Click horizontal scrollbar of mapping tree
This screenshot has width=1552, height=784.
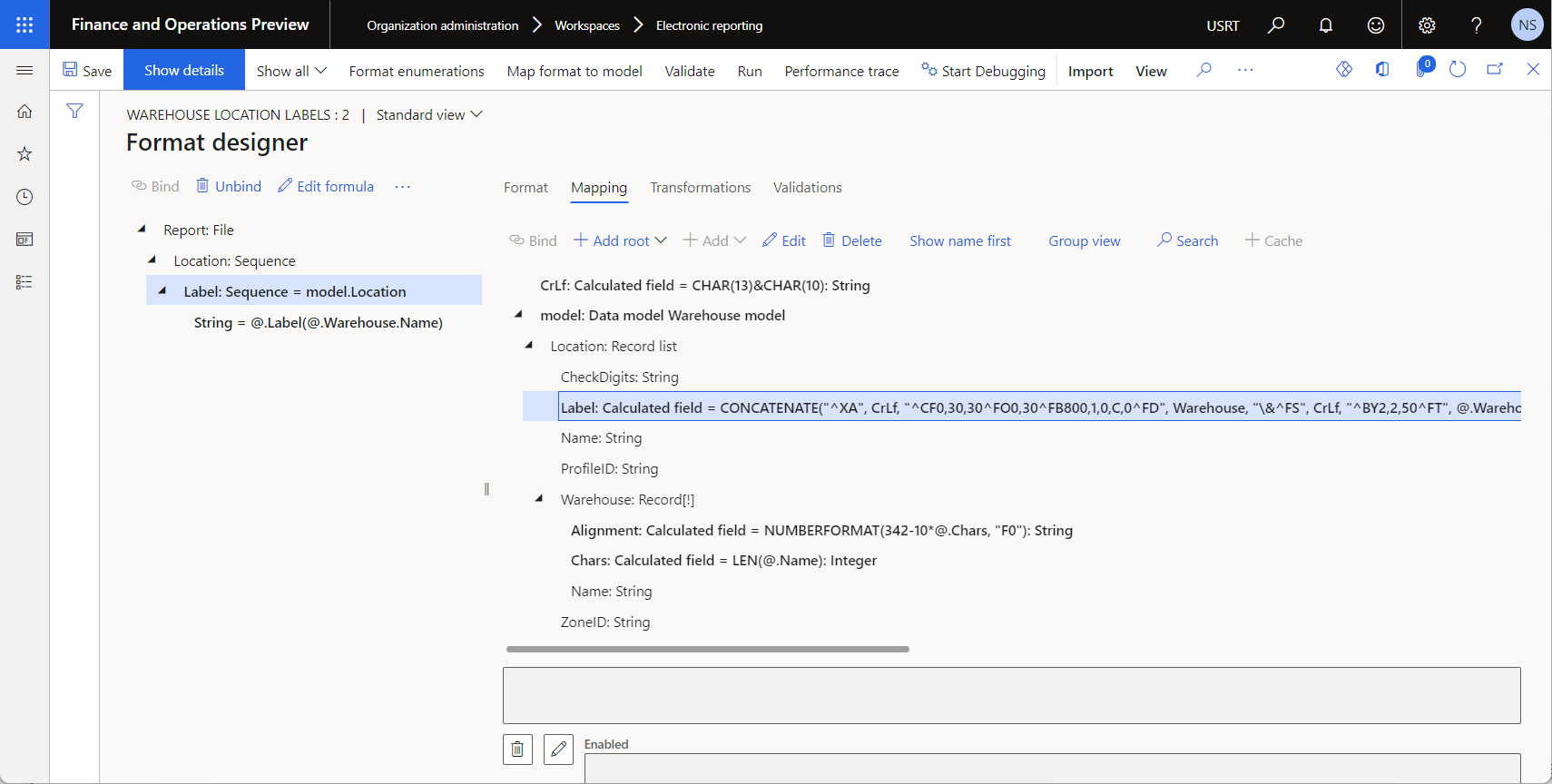[x=708, y=649]
